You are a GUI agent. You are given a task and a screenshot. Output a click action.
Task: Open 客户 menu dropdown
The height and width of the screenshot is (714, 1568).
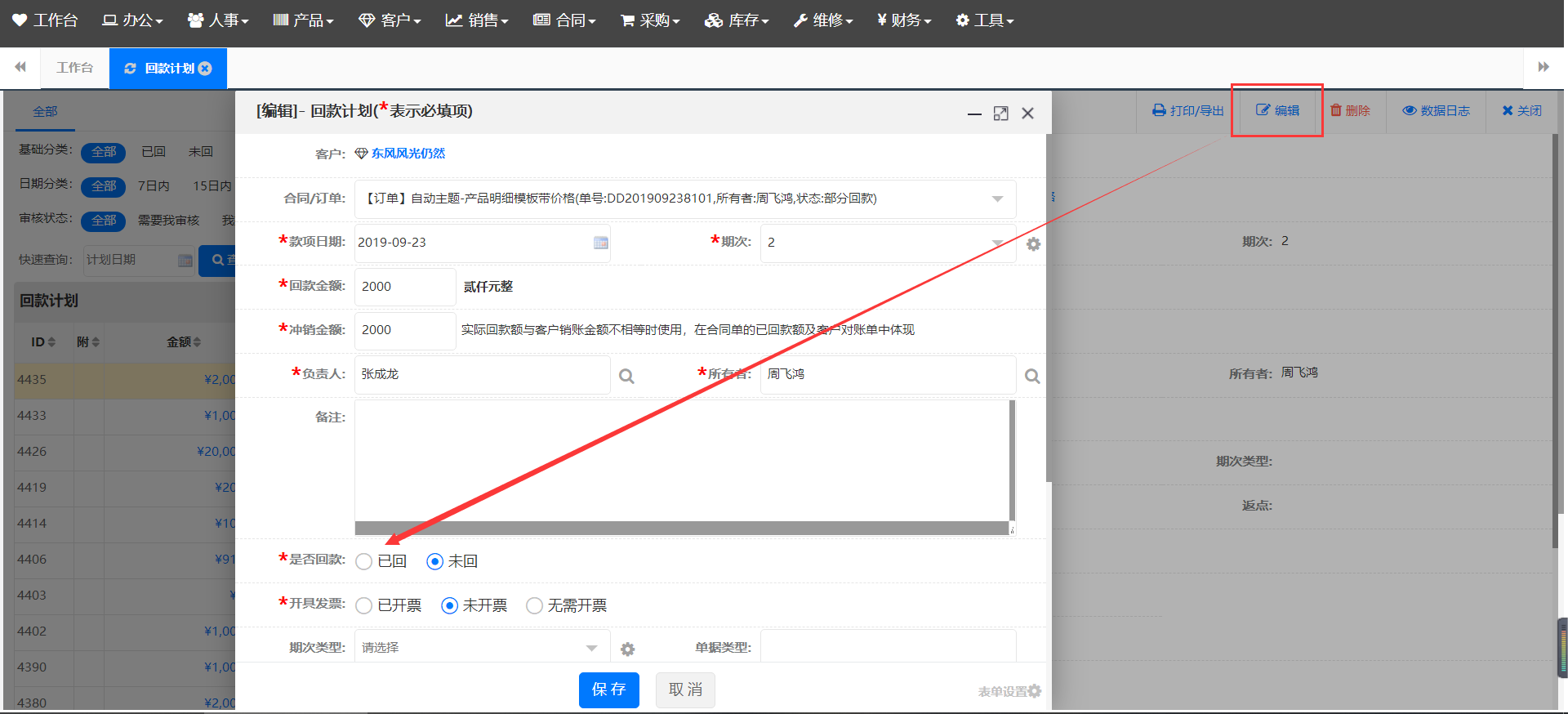(390, 20)
